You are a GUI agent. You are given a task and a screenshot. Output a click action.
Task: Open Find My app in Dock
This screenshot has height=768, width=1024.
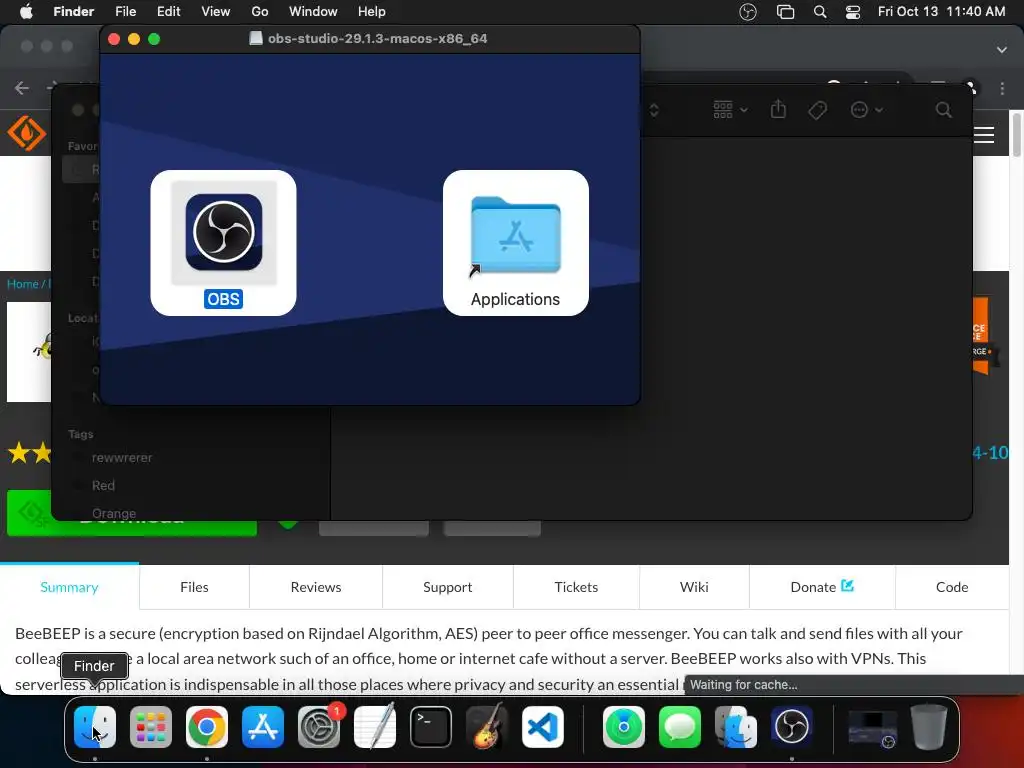[624, 727]
